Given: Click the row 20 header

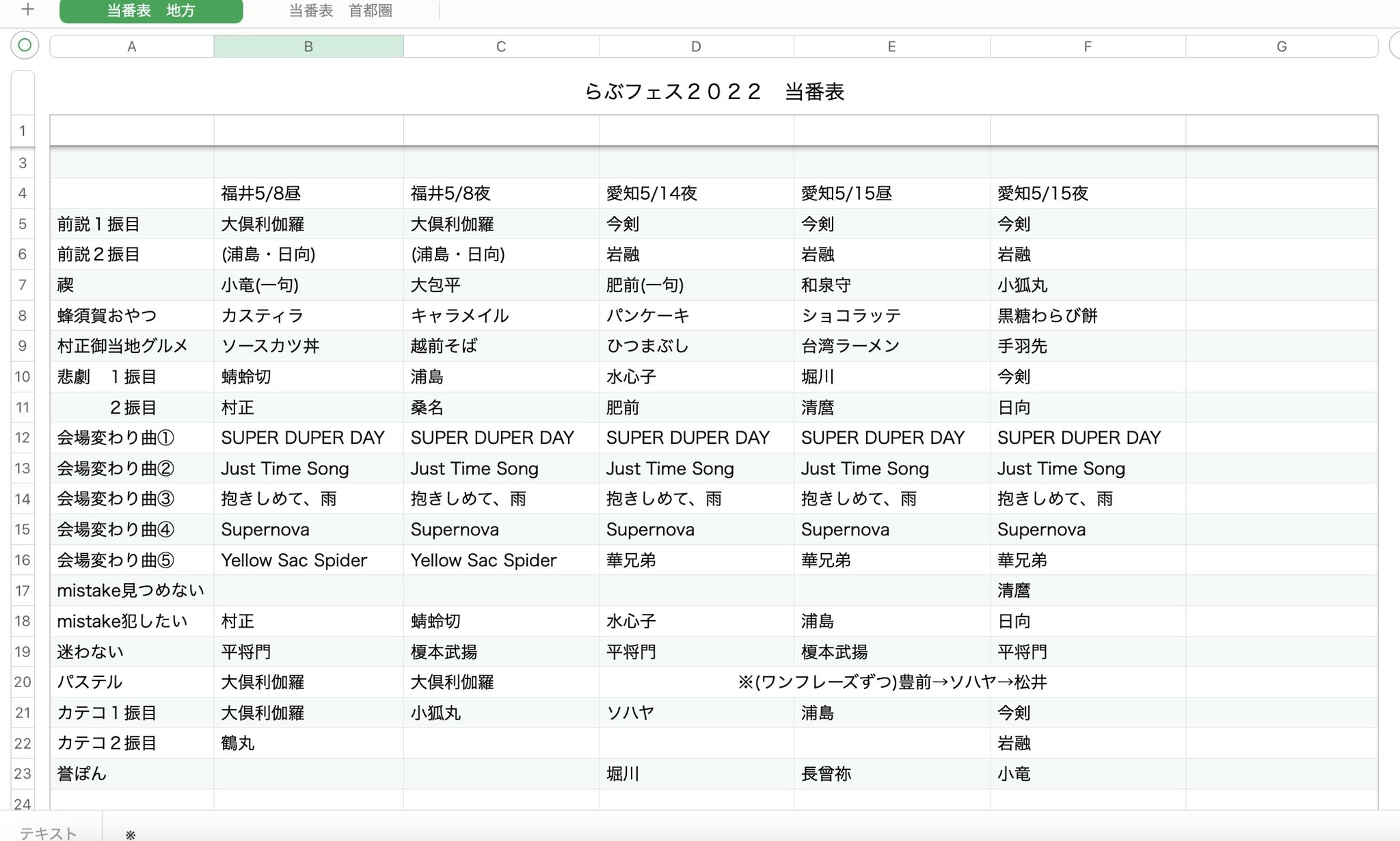Looking at the screenshot, I should tap(23, 682).
